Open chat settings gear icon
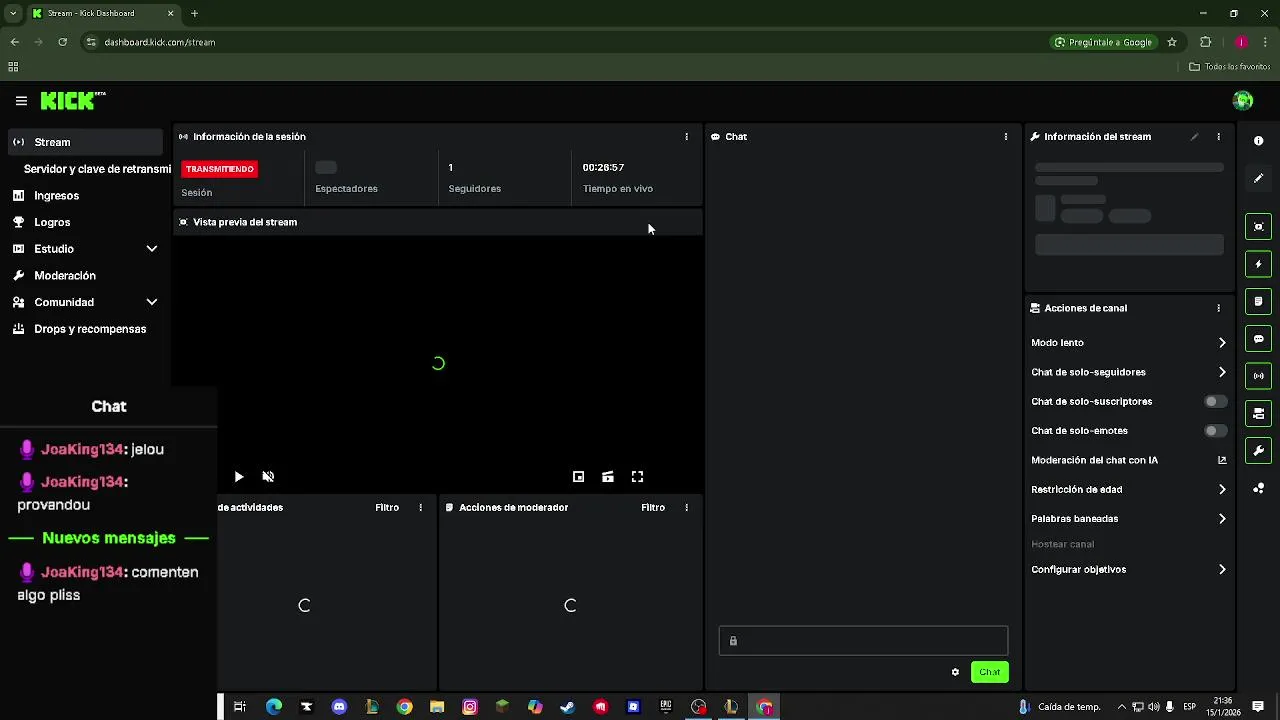Screen dimensions: 1280x720 (x=955, y=672)
